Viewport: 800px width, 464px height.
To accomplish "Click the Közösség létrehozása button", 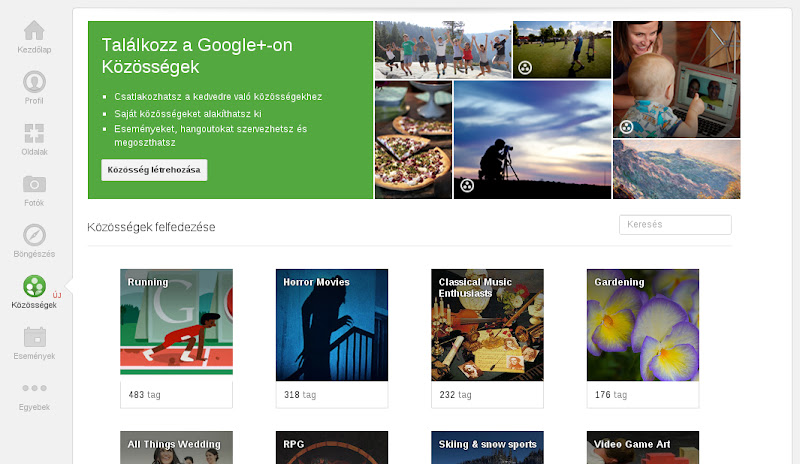I will tap(154, 170).
